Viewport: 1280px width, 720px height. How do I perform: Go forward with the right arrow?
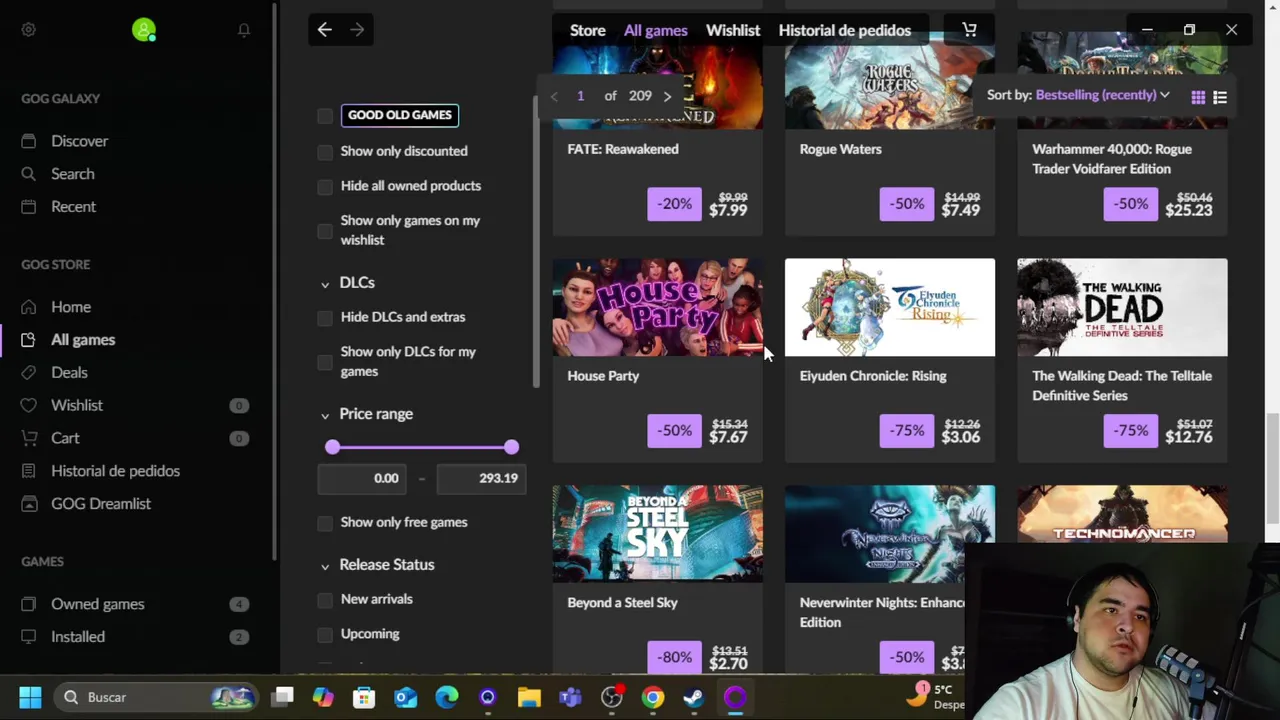(357, 30)
